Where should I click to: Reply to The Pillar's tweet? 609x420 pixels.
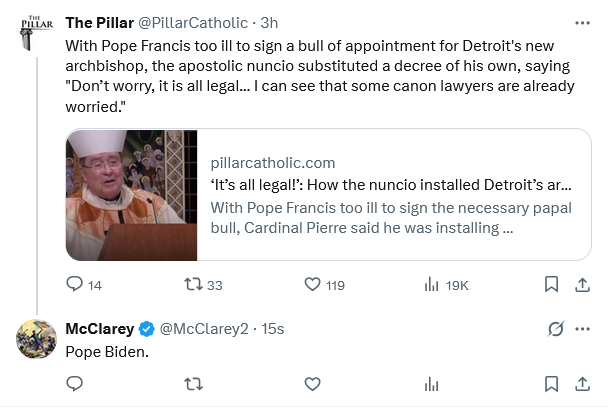click(74, 285)
